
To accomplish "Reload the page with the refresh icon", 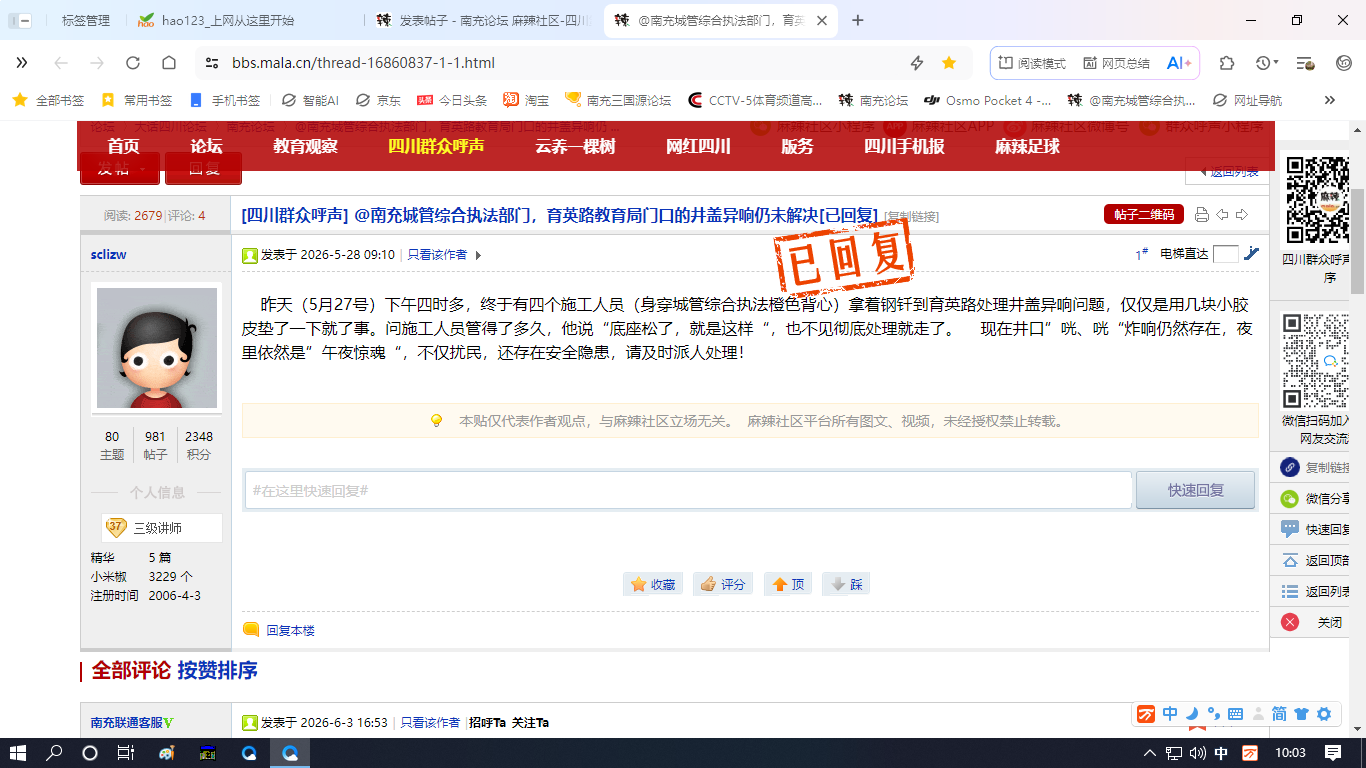I will tap(132, 63).
